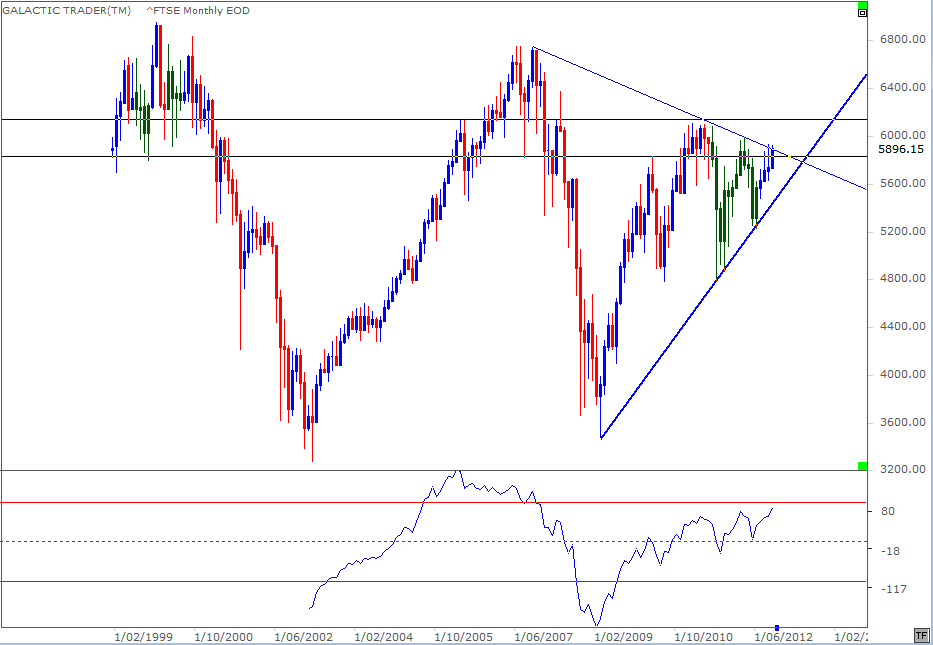This screenshot has height=645, width=933.
Task: Click the 6800.00 price axis label
Action: [x=904, y=40]
